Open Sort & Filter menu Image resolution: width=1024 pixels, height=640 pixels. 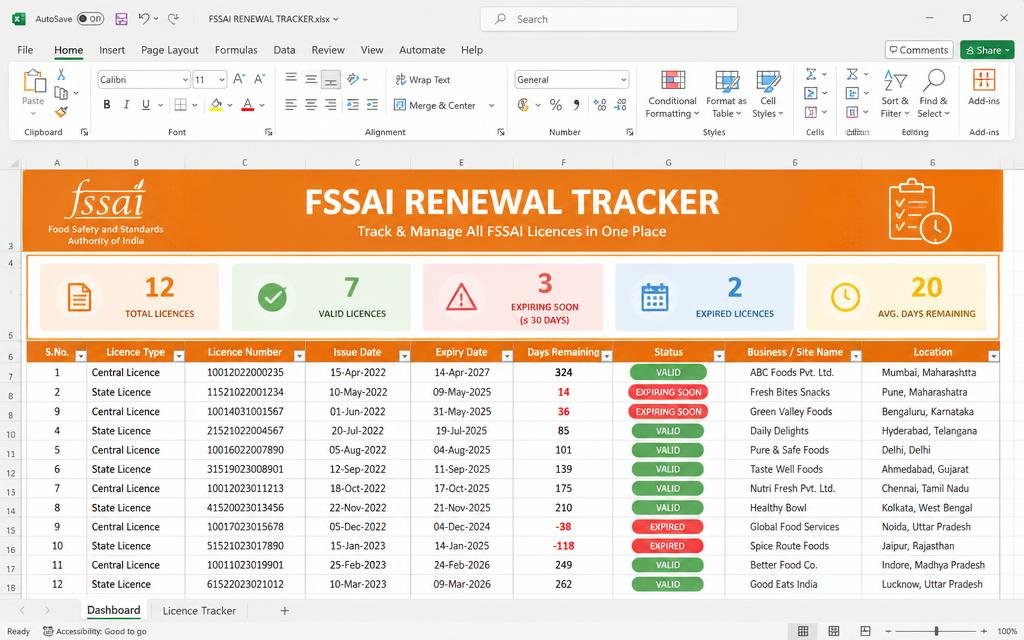coord(895,94)
